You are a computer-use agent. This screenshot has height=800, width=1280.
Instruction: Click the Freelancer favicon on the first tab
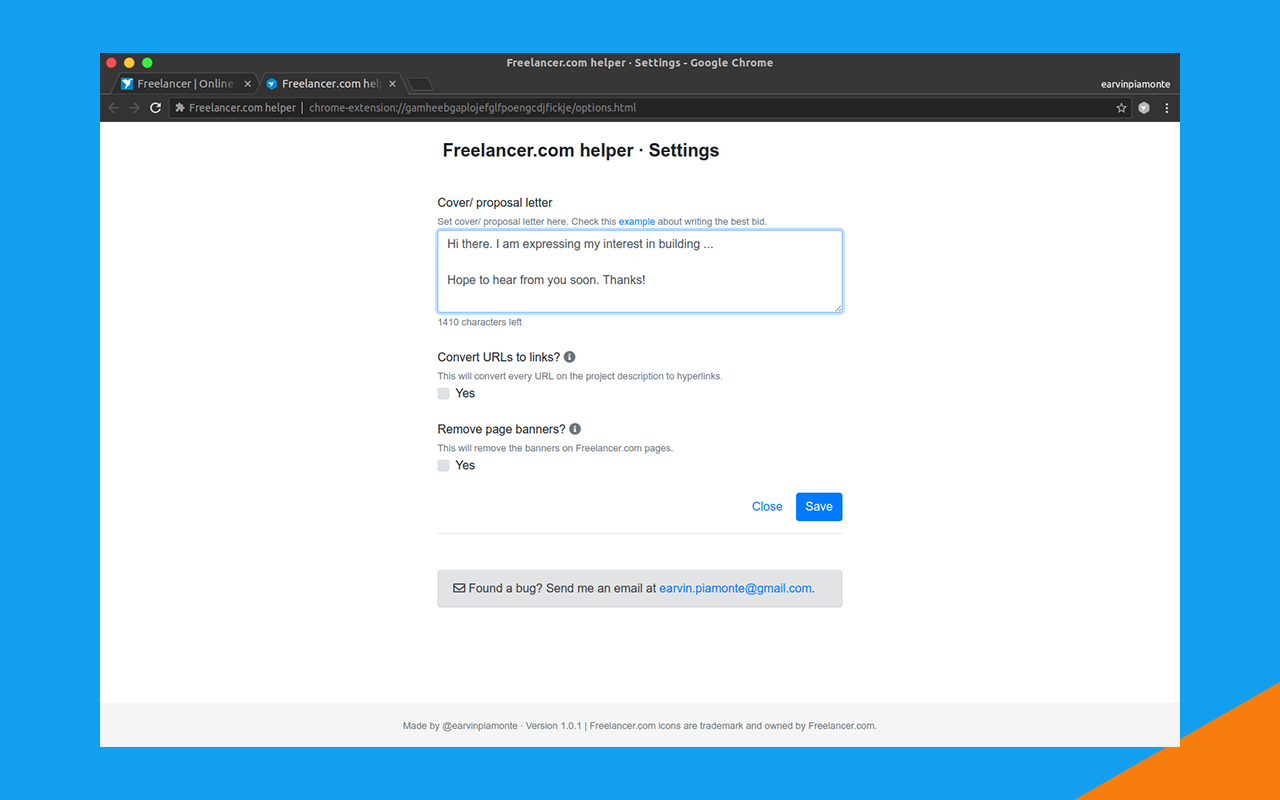tap(127, 84)
